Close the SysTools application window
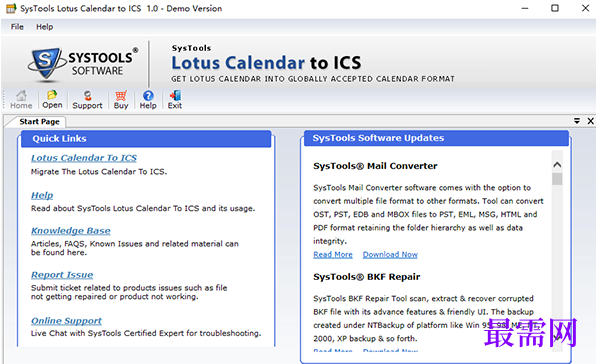This screenshot has height=364, width=596. (x=585, y=8)
